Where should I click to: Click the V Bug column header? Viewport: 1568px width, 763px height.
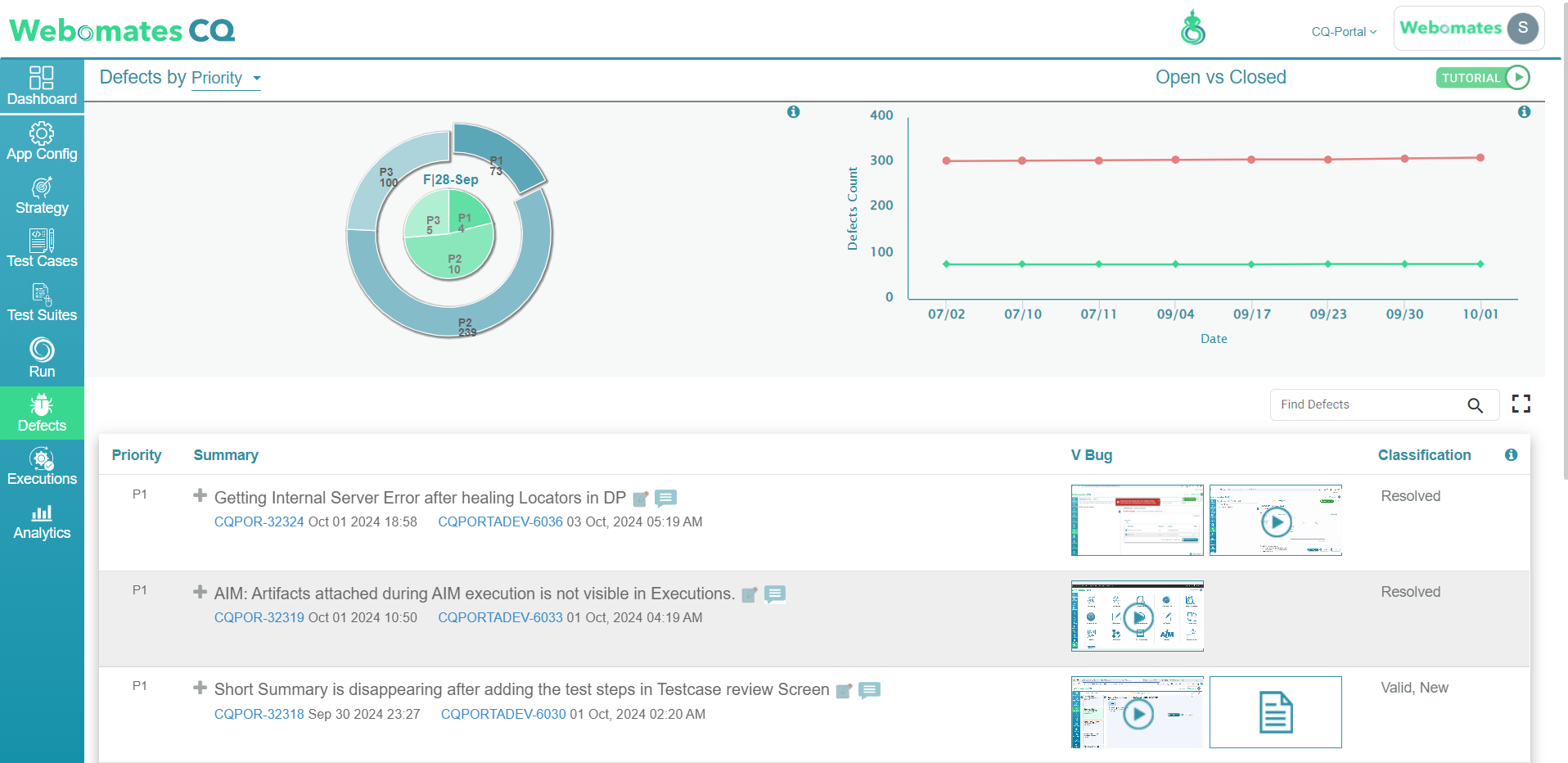1092,455
